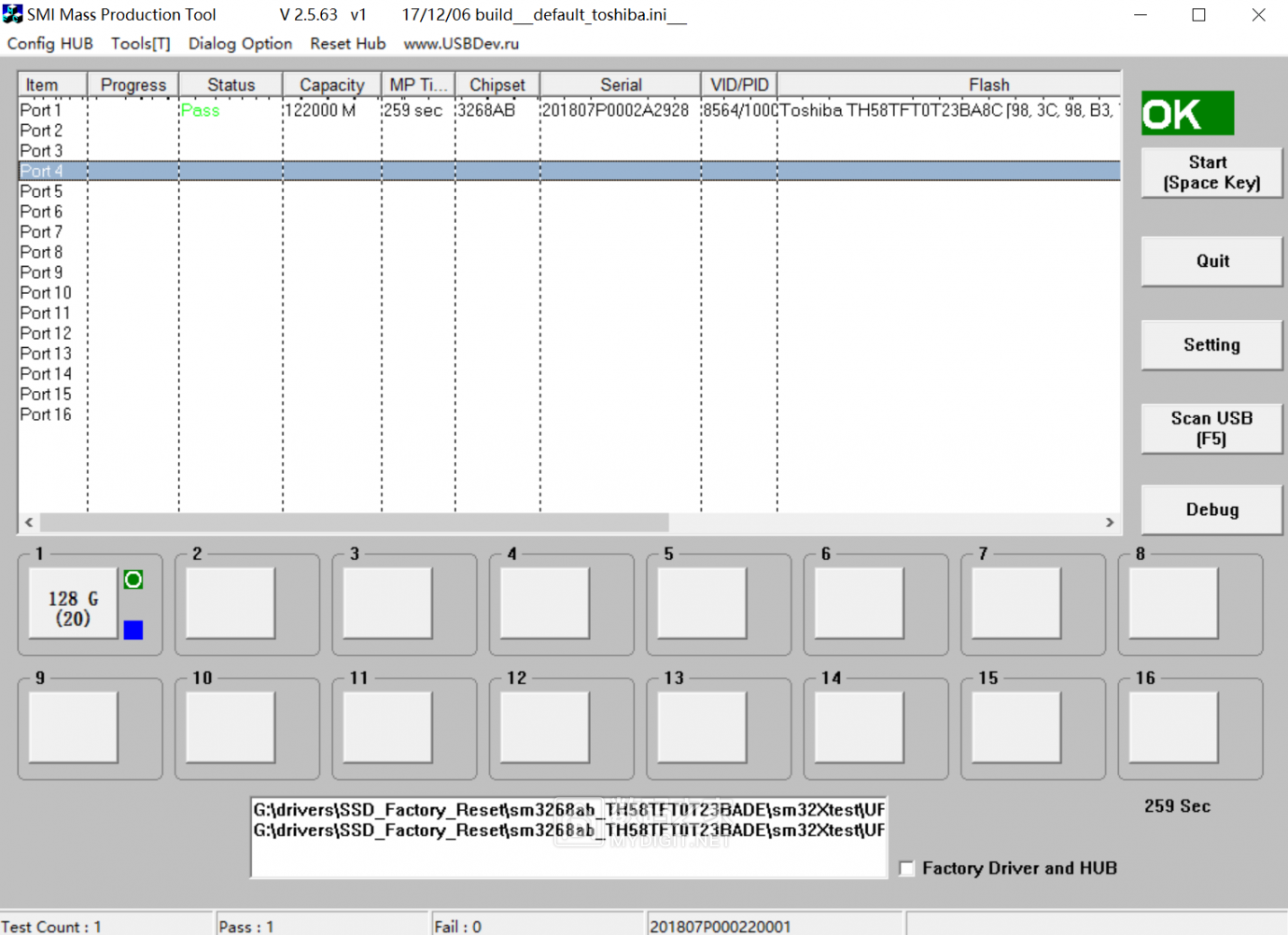This screenshot has height=935, width=1288.
Task: Select the empty slot 13 box
Action: (702, 727)
